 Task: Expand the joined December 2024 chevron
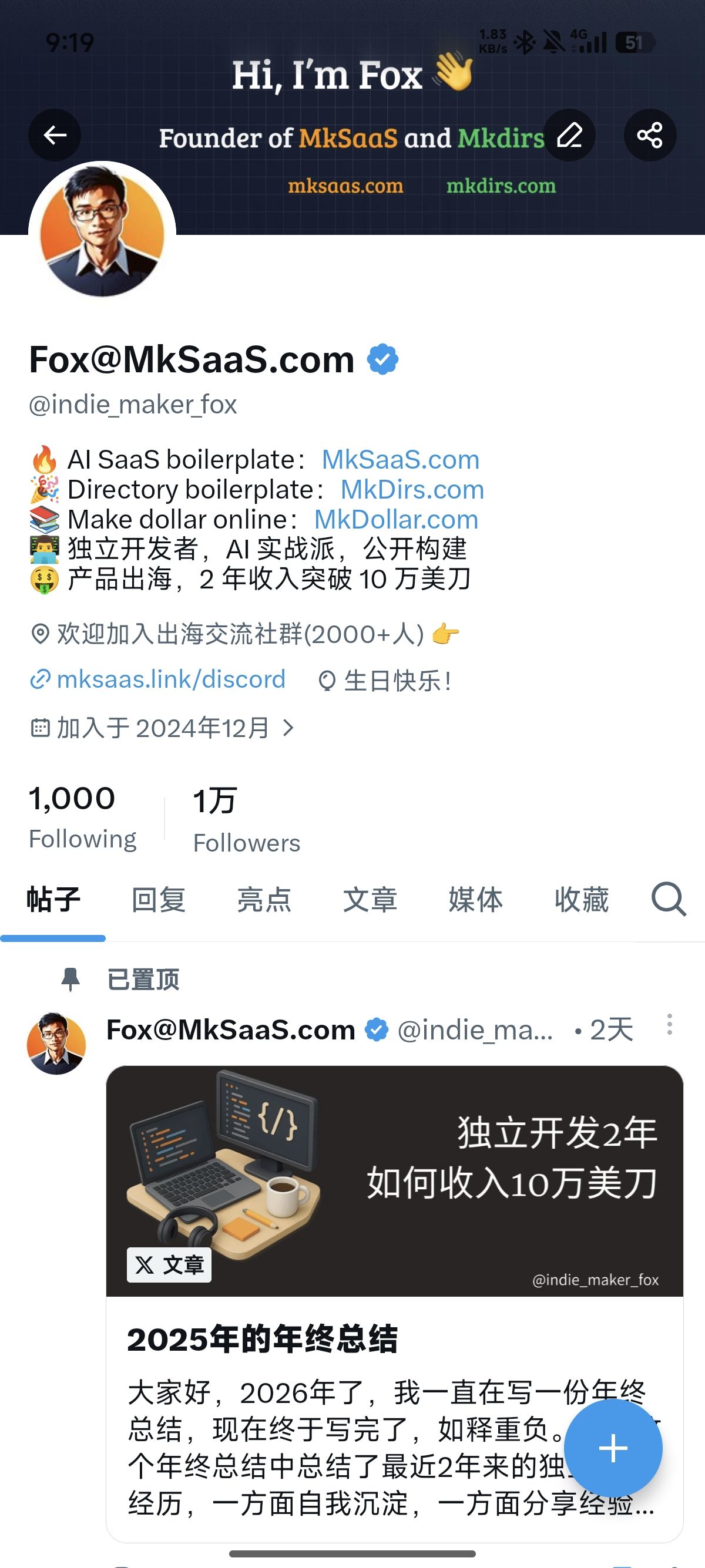(x=288, y=728)
